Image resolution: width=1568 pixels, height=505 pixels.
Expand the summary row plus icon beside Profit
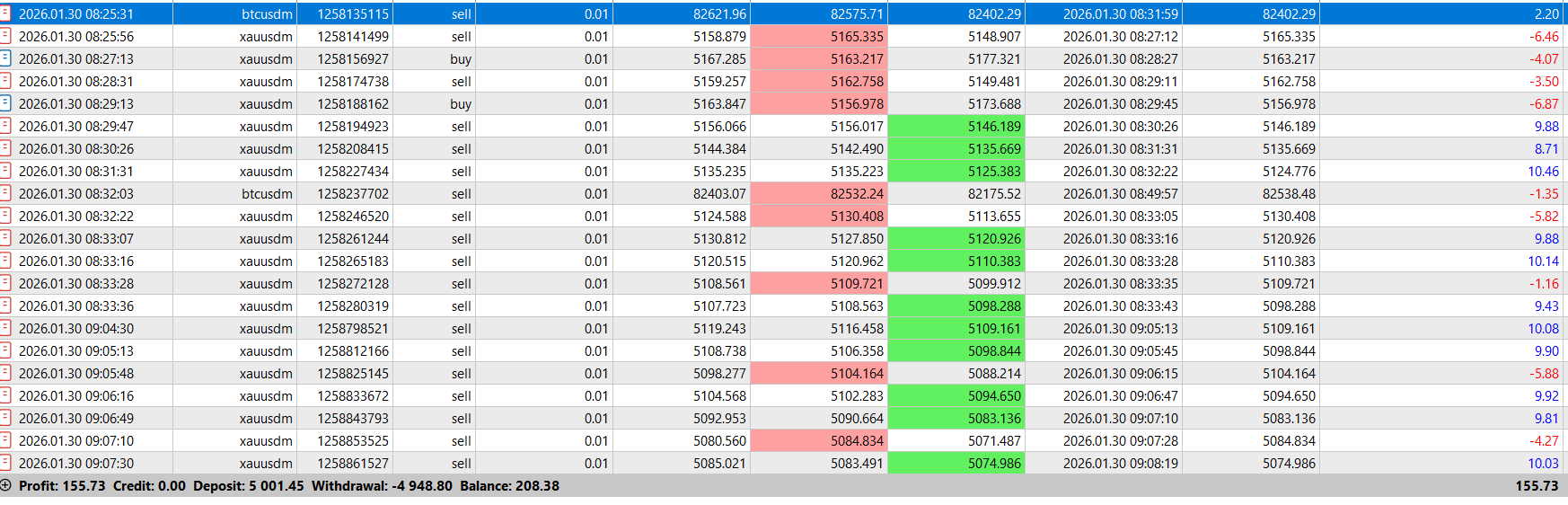(5, 485)
